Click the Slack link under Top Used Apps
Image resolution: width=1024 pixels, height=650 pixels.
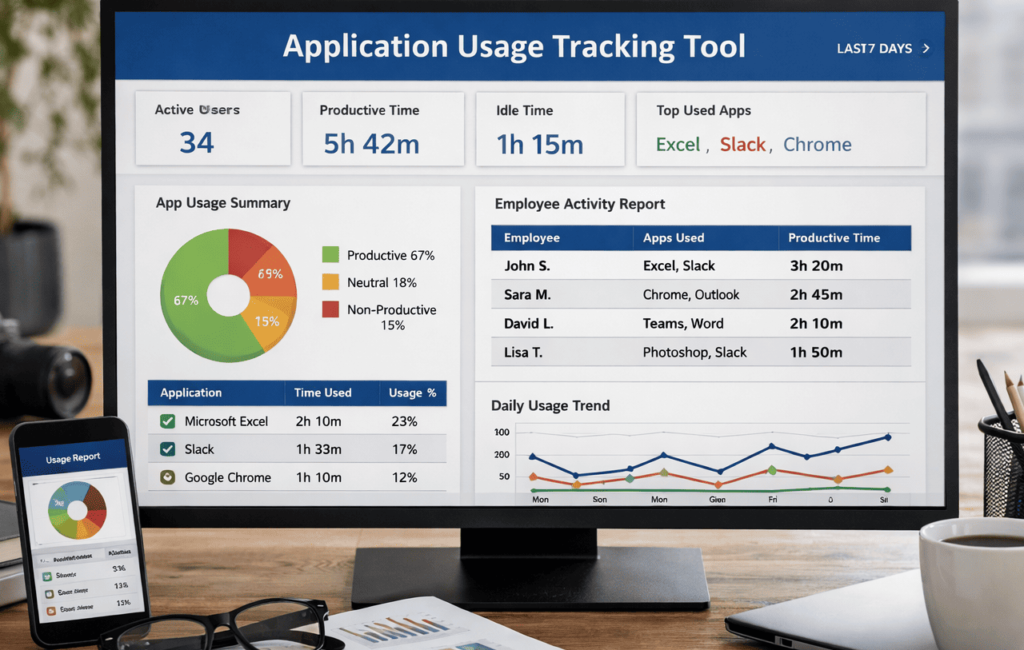pyautogui.click(x=742, y=144)
